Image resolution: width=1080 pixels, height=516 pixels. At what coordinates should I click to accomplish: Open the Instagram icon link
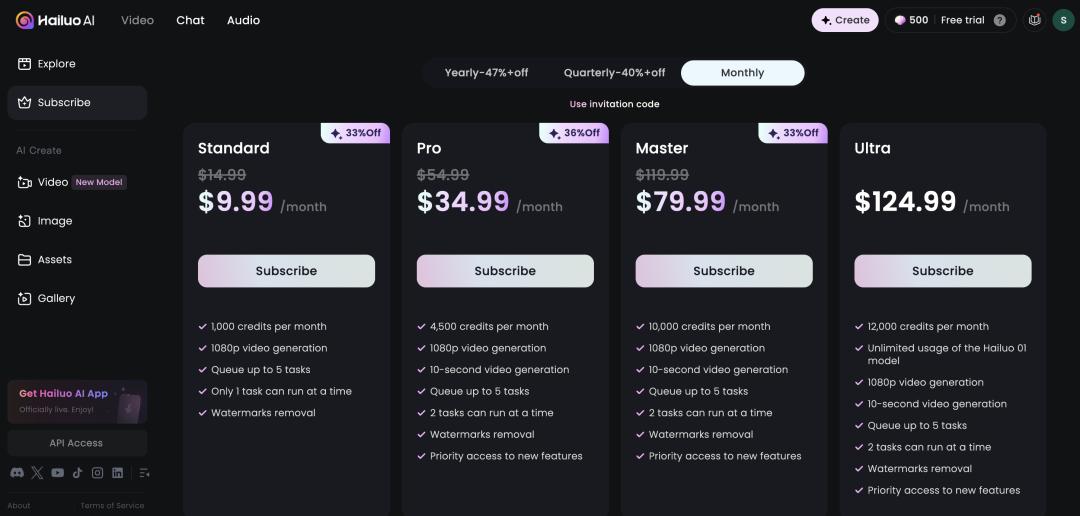pyautogui.click(x=97, y=473)
